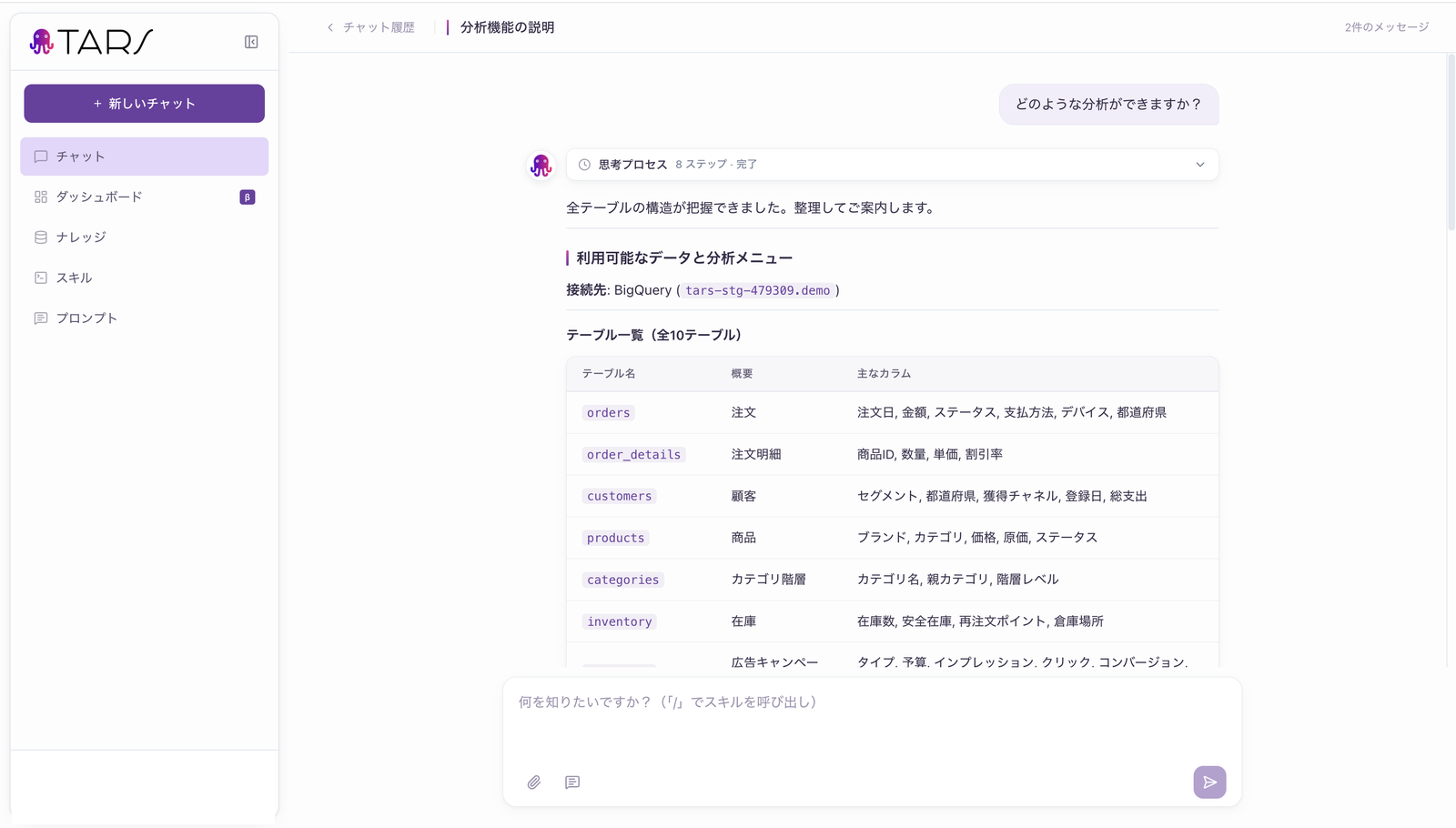Open the ナレッジ menu item
The image size is (1456, 828).
pyautogui.click(x=144, y=237)
